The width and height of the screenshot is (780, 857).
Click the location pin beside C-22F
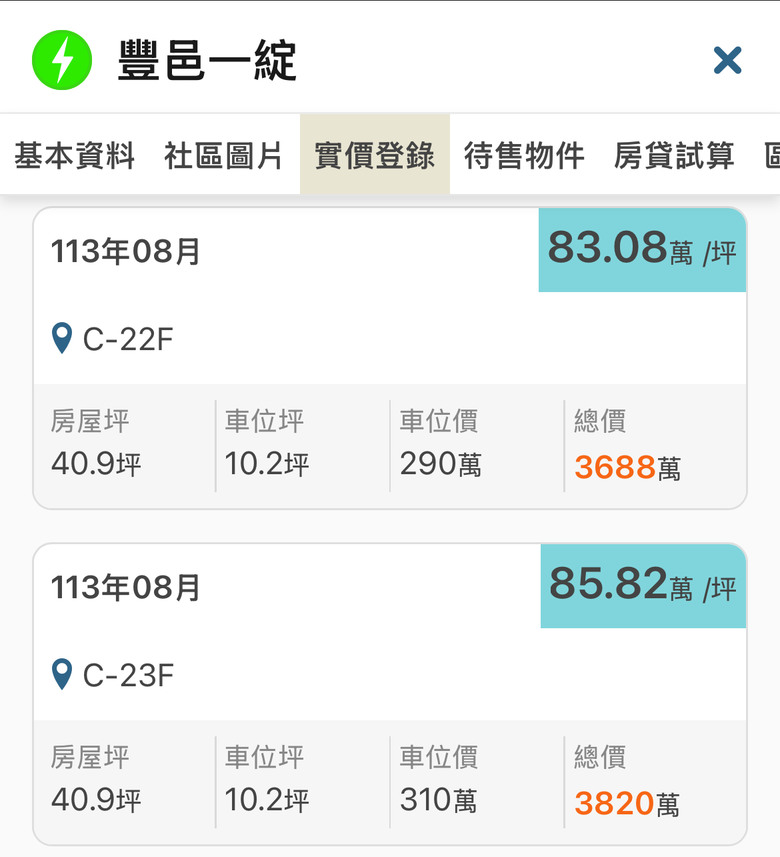pyautogui.click(x=62, y=338)
